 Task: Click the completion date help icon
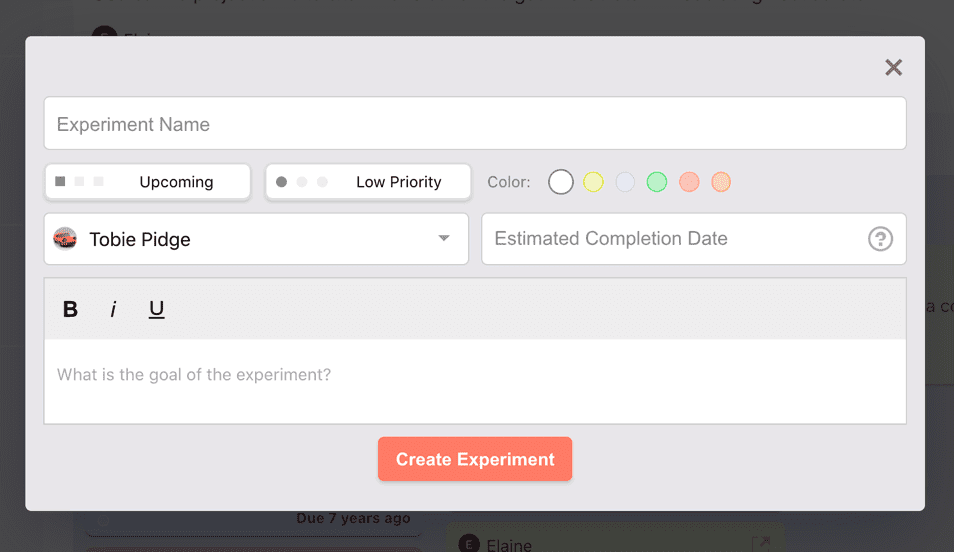coord(880,239)
